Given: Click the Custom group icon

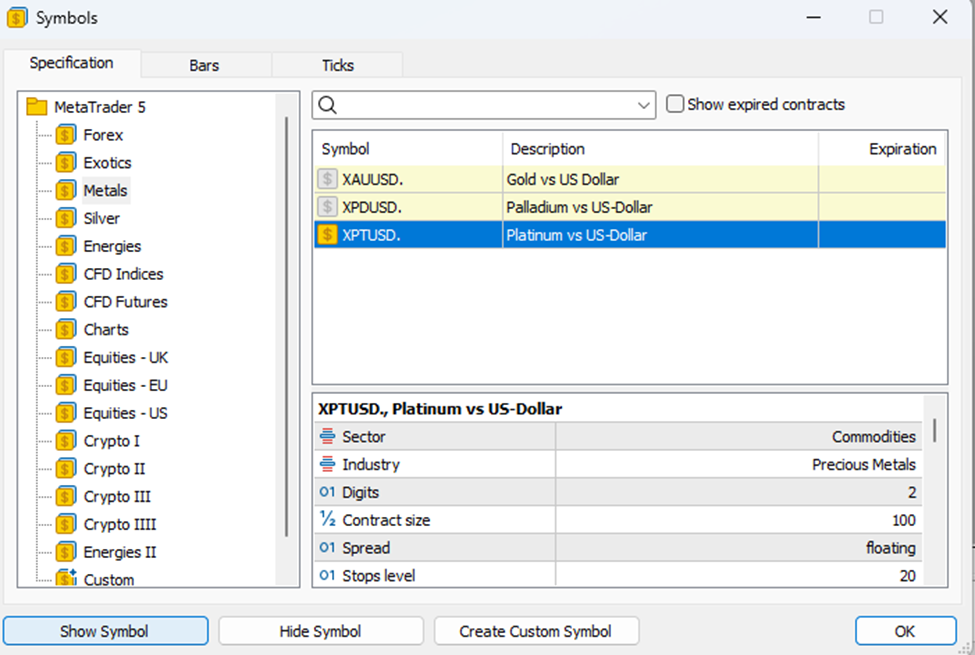Looking at the screenshot, I should 65,578.
